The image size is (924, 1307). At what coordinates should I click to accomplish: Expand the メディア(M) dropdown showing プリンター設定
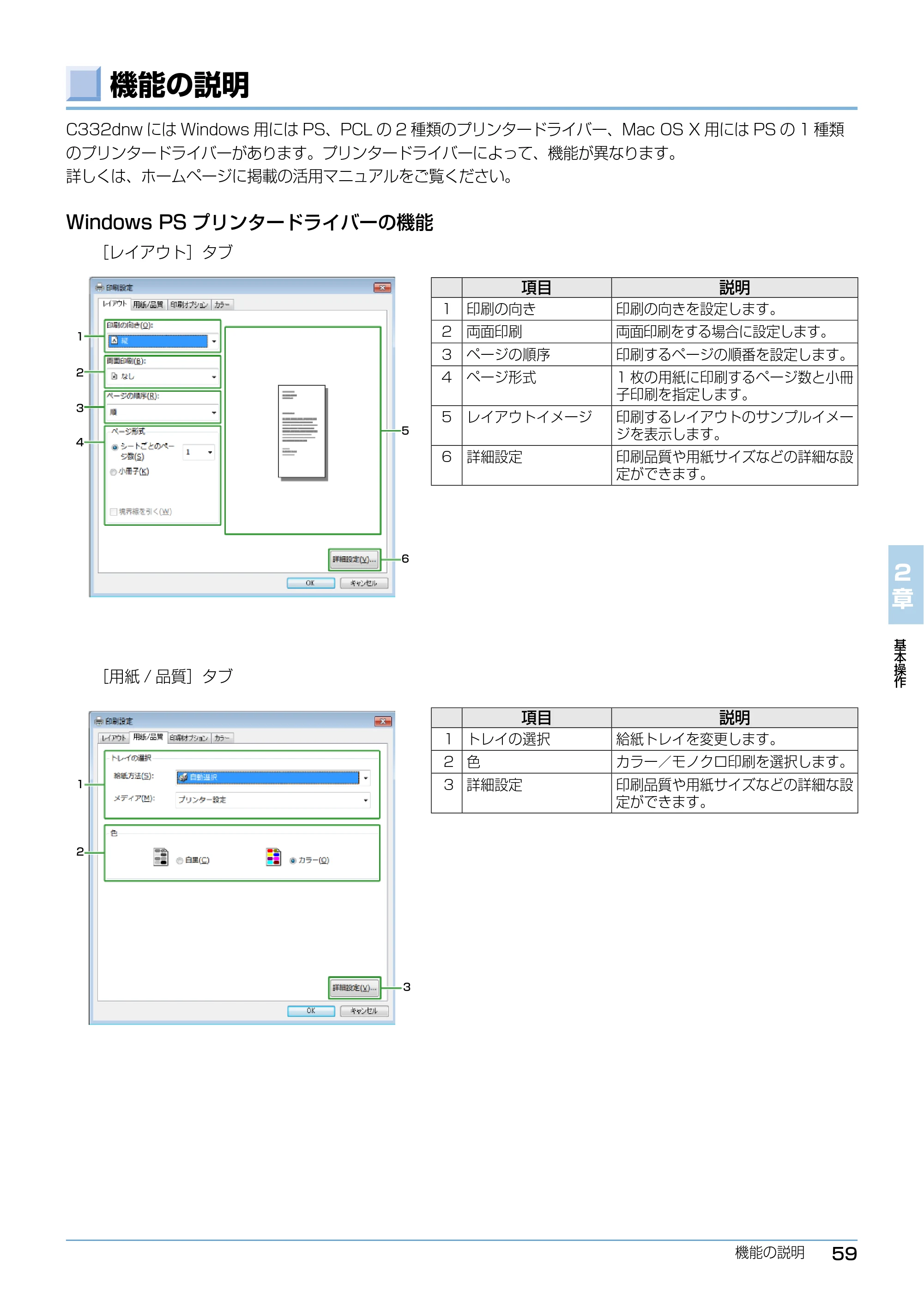(273, 800)
